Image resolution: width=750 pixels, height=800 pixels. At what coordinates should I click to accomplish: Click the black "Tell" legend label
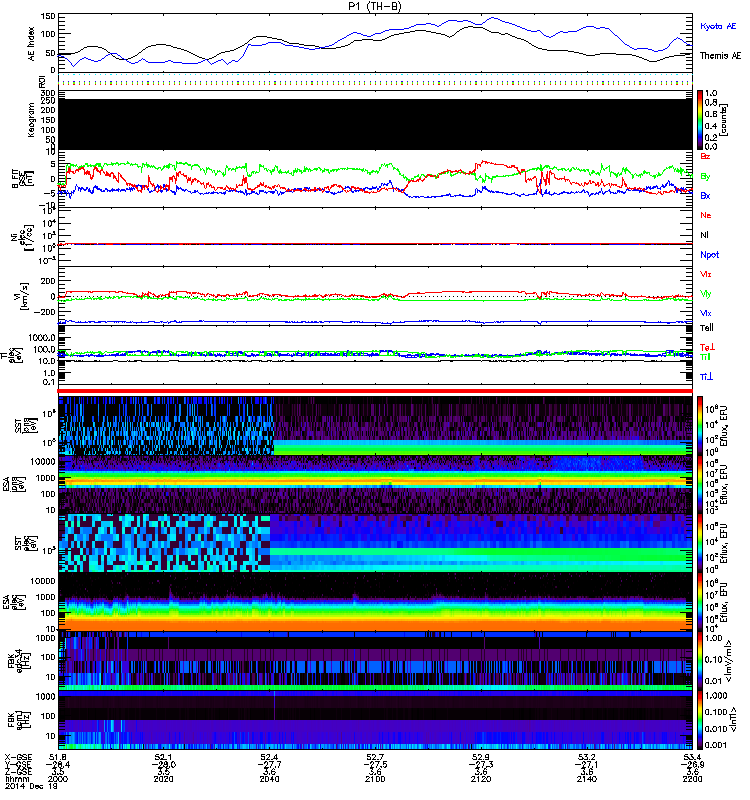(x=707, y=328)
